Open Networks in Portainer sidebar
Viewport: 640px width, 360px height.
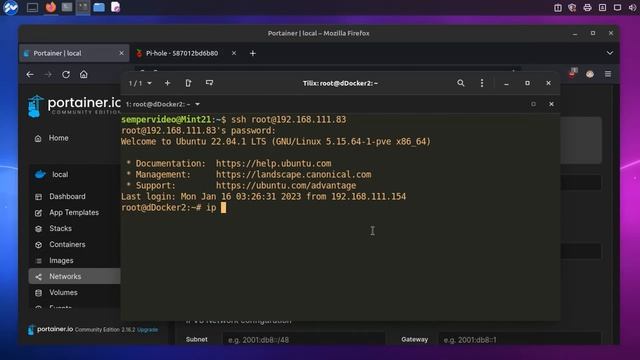tap(74, 276)
